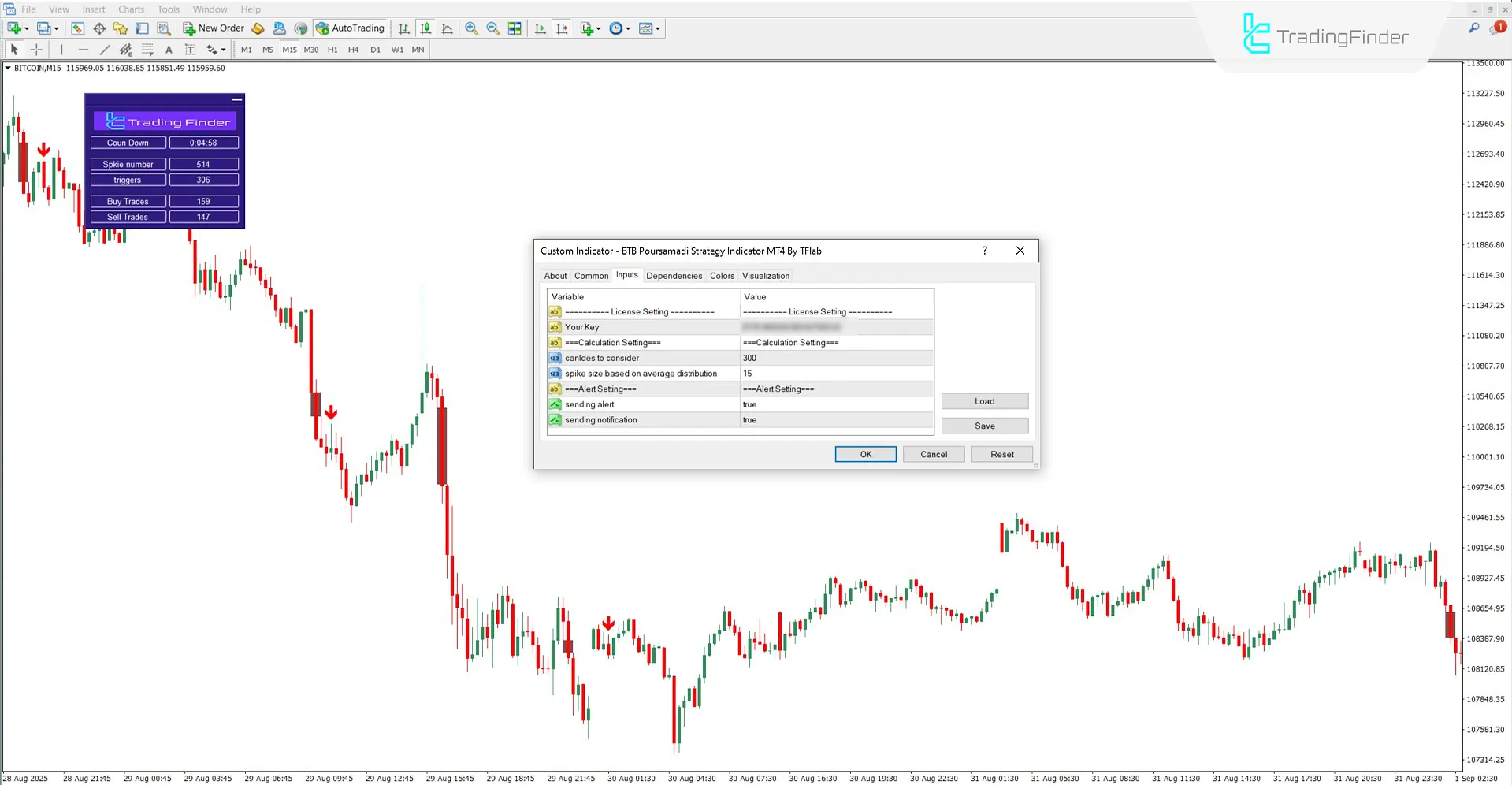The width and height of the screenshot is (1512, 785).
Task: Click the Your Key value field
Action: [x=835, y=326]
